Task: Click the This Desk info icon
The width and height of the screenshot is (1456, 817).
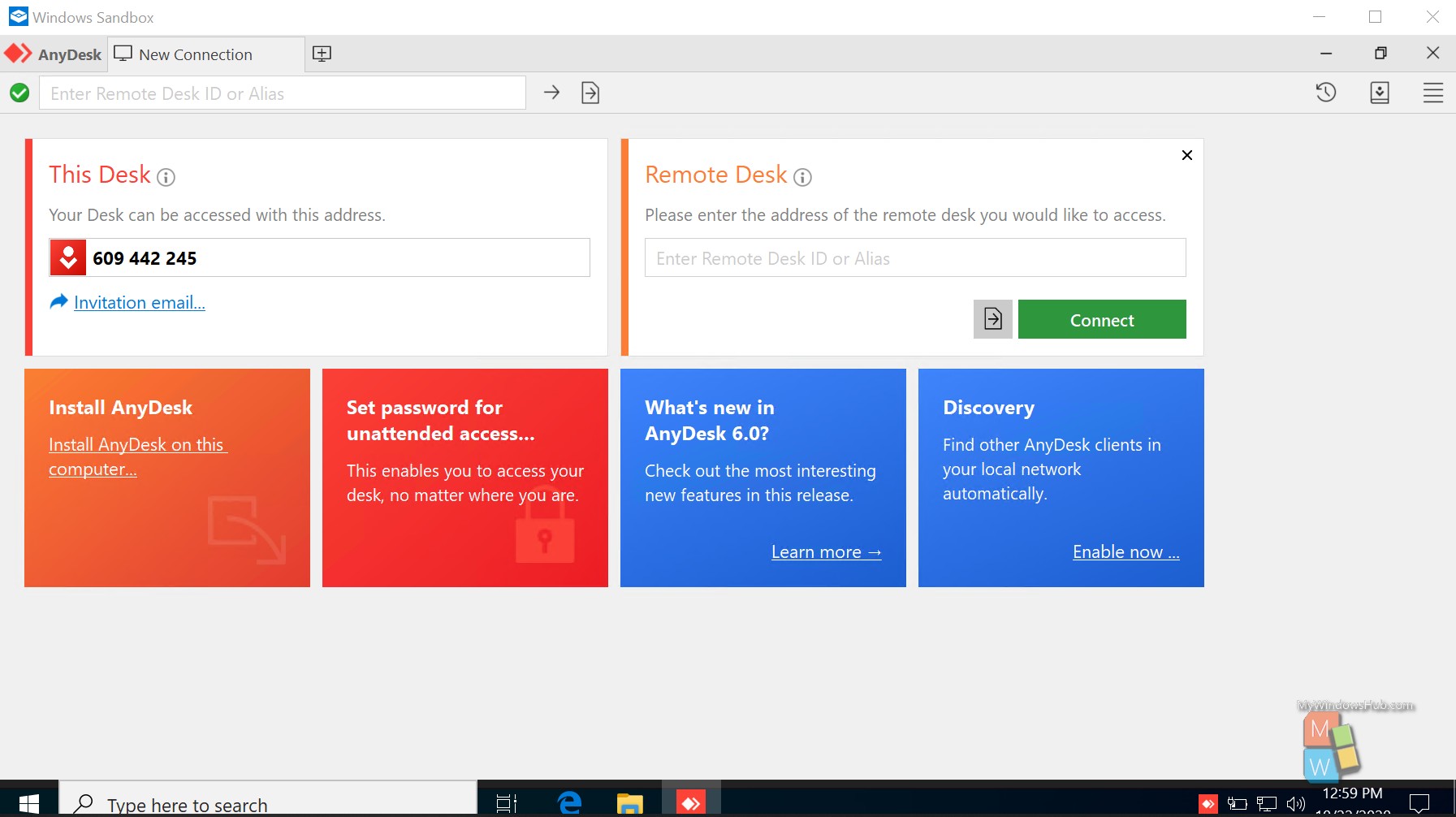Action: click(x=166, y=177)
